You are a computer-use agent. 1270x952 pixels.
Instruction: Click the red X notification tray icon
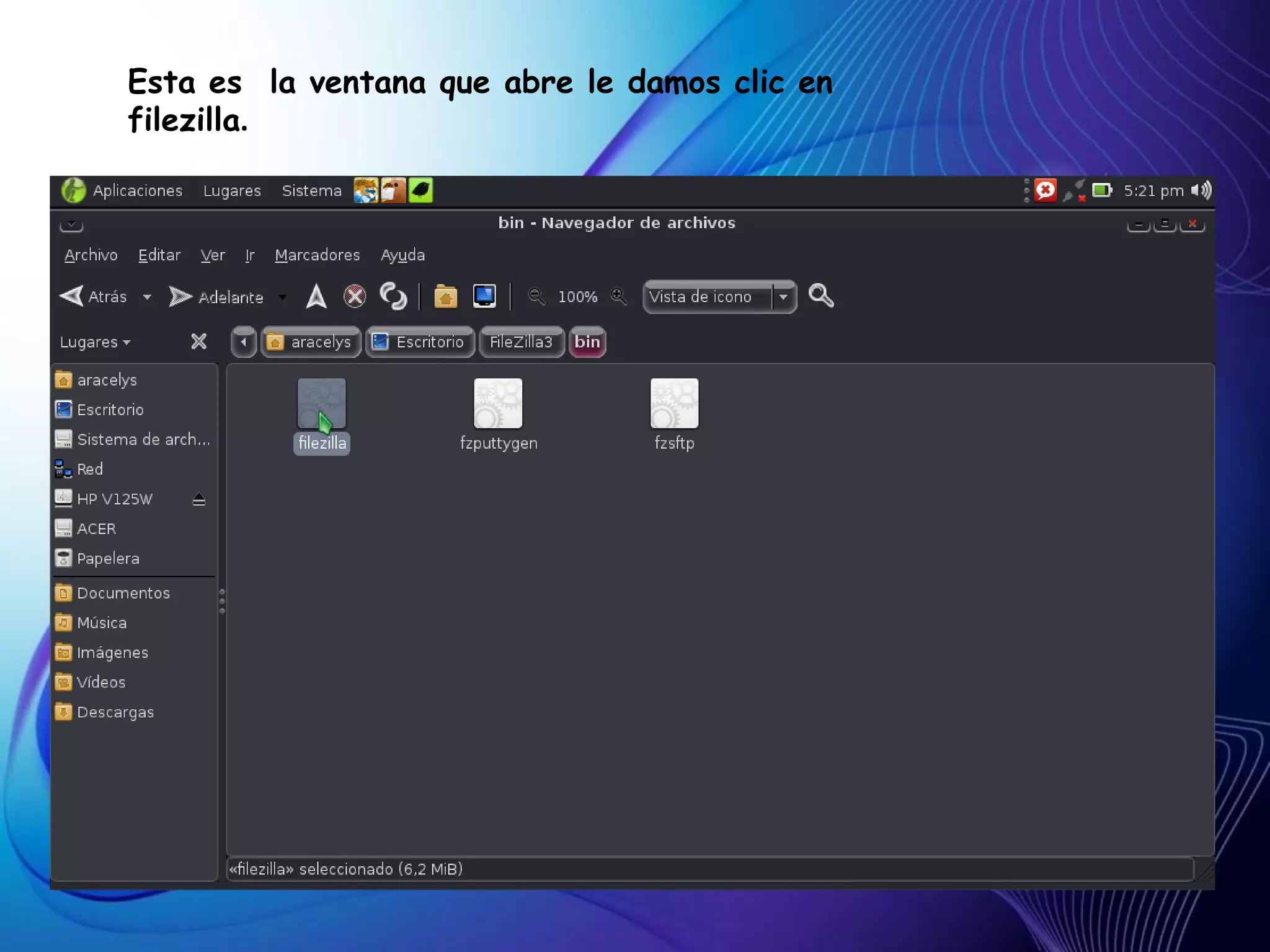click(1046, 190)
